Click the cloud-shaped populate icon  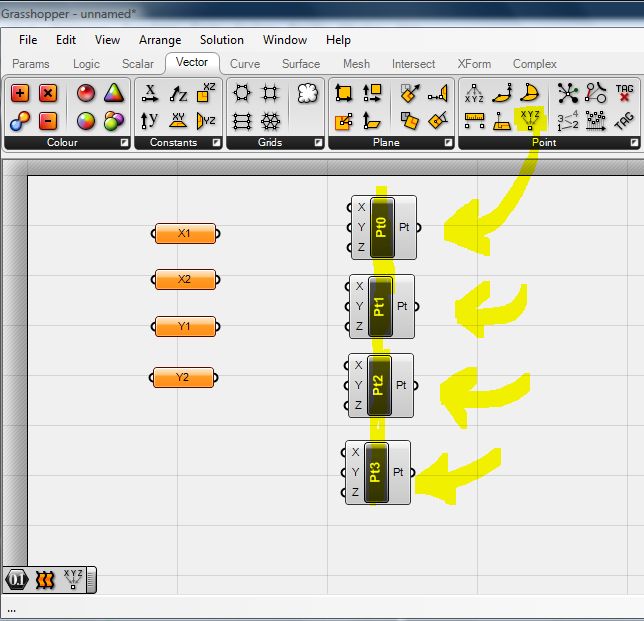tap(307, 94)
